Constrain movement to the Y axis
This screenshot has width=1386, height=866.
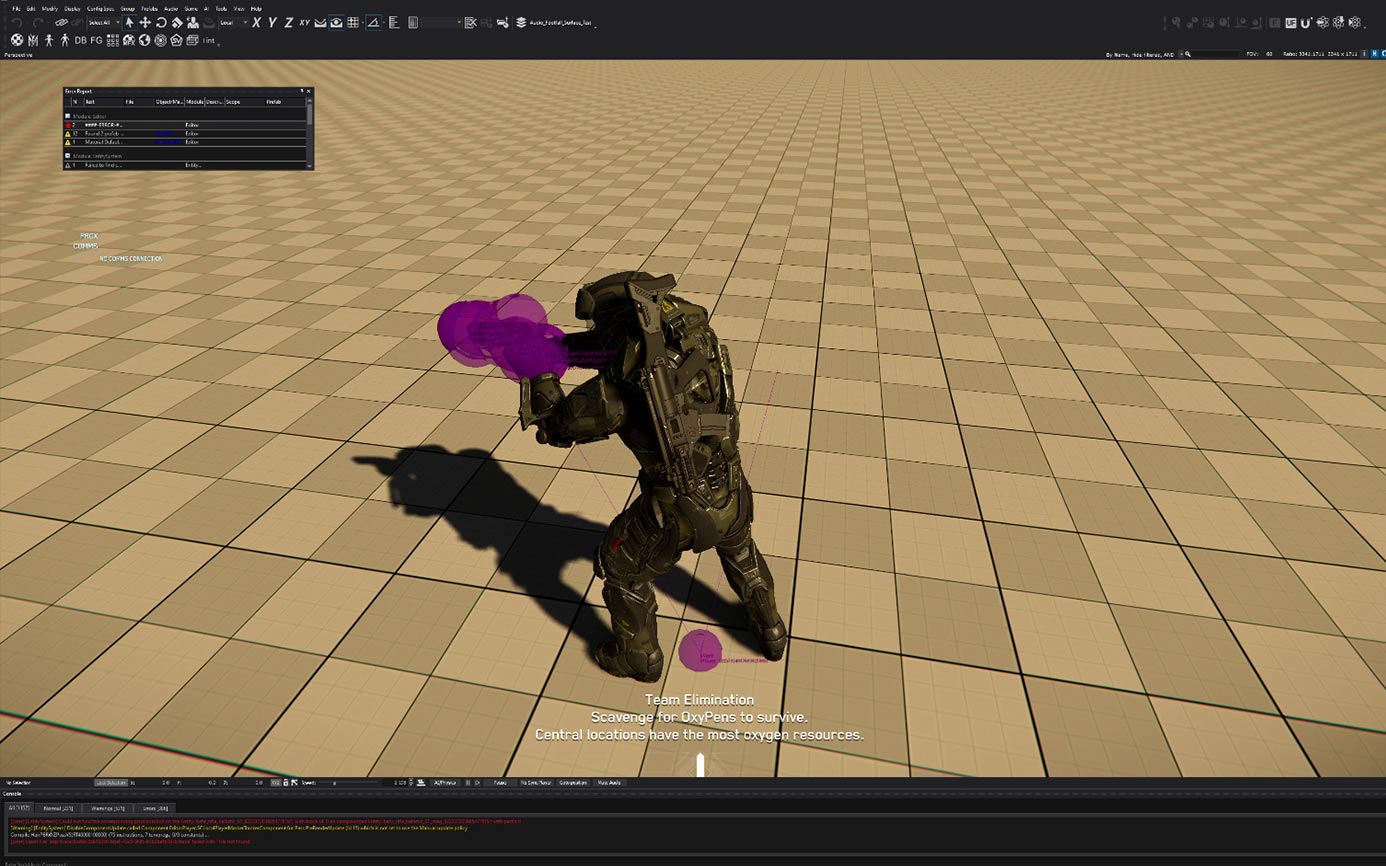(x=272, y=22)
